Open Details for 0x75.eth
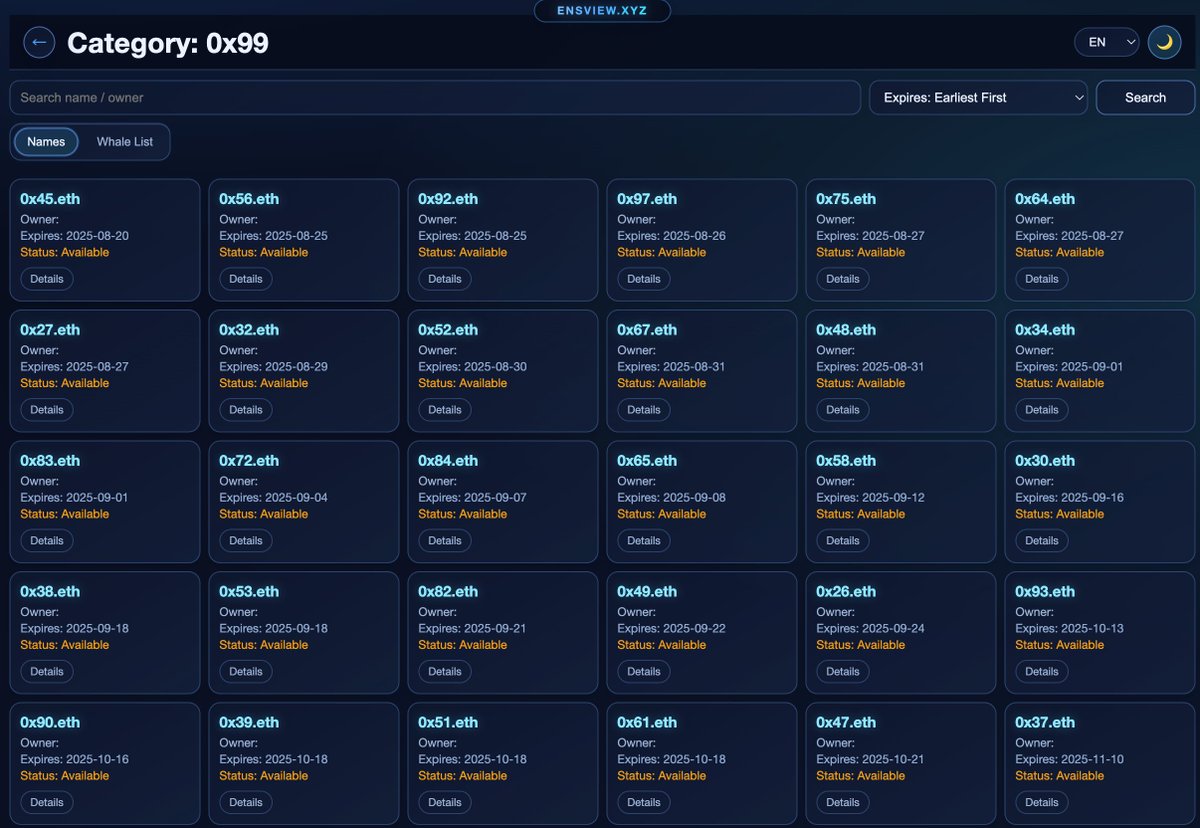 (843, 279)
